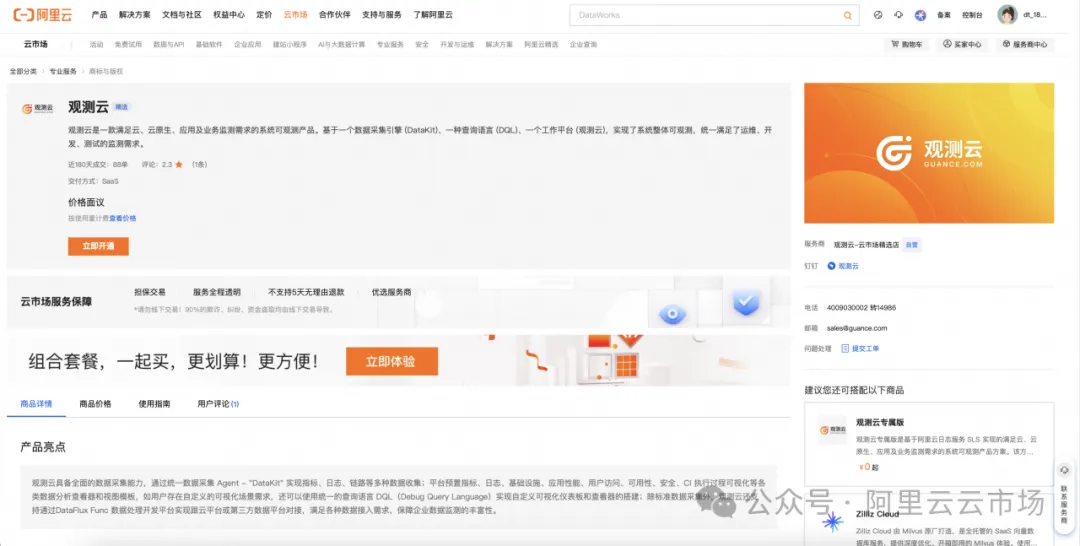Open the 服务商中心 button
The image size is (1080, 546).
(1024, 44)
